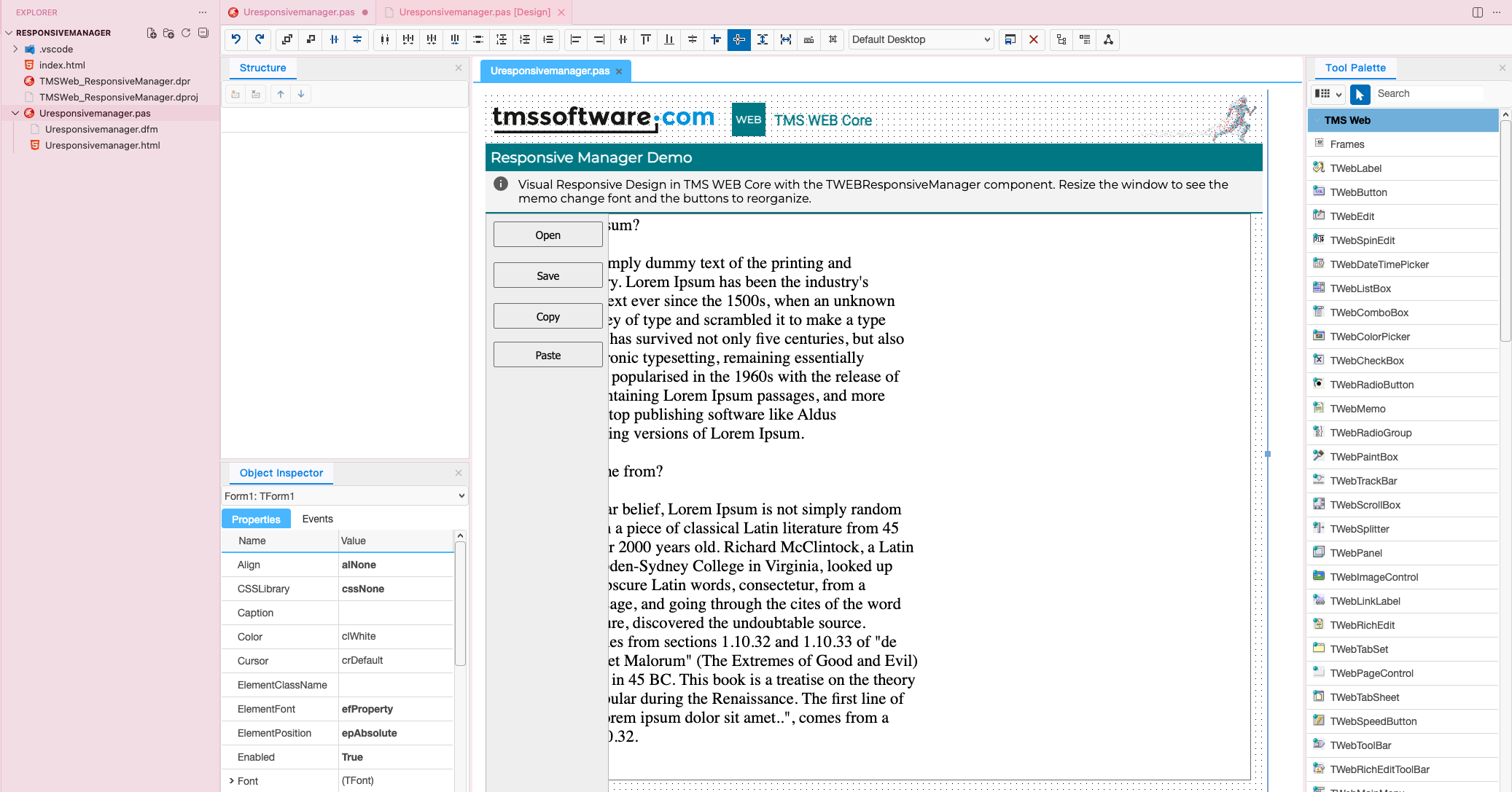Viewport: 1512px width, 792px height.
Task: Click the Undo icon in designer toolbar
Action: point(235,39)
